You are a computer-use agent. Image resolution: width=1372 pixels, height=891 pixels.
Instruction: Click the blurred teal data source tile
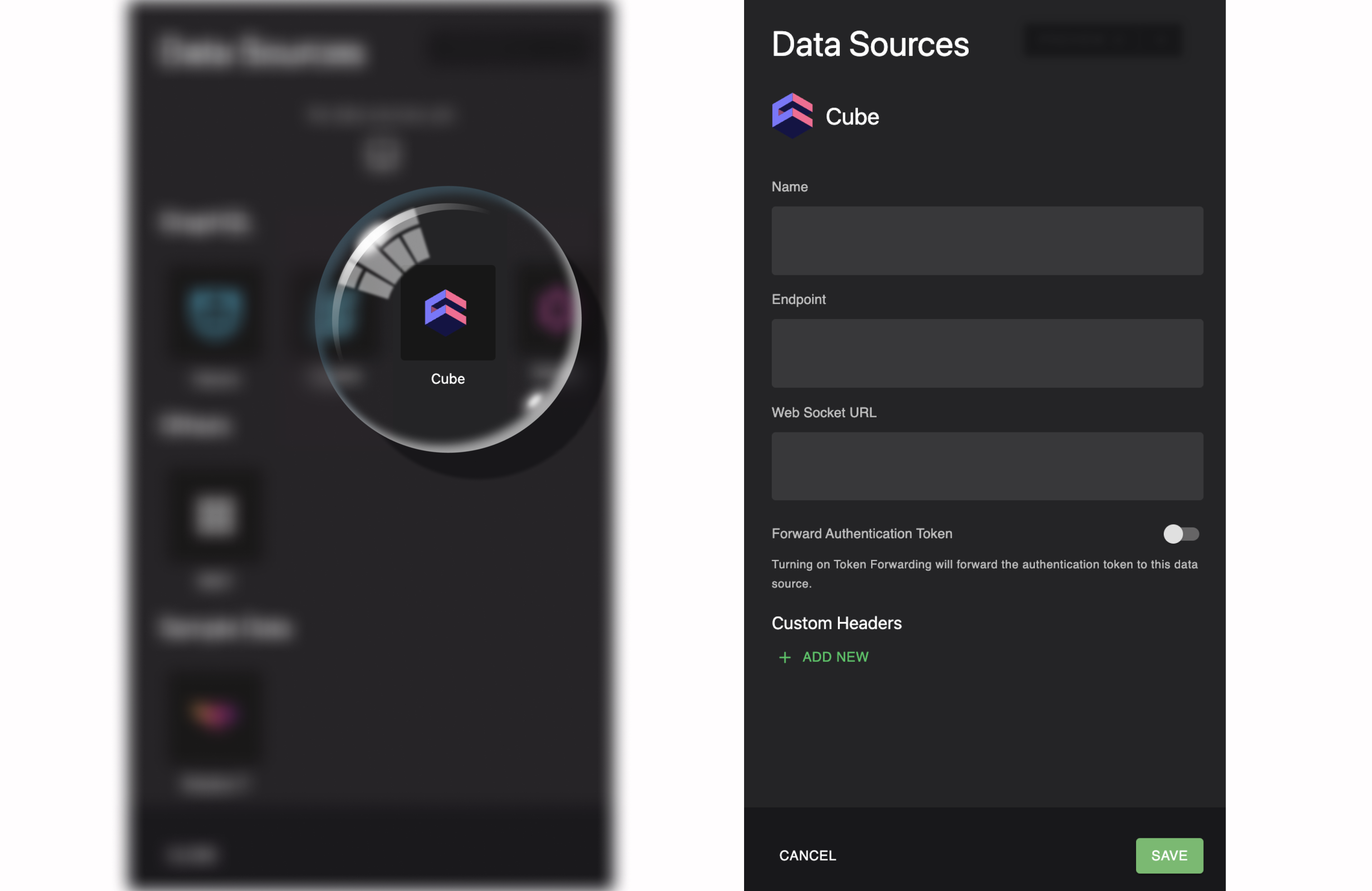click(x=215, y=313)
